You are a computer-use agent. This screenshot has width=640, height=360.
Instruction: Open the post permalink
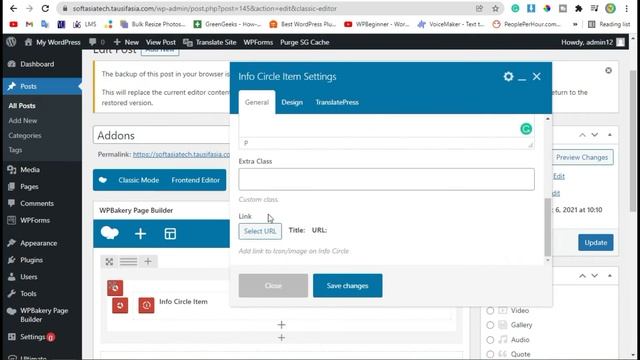click(181, 154)
